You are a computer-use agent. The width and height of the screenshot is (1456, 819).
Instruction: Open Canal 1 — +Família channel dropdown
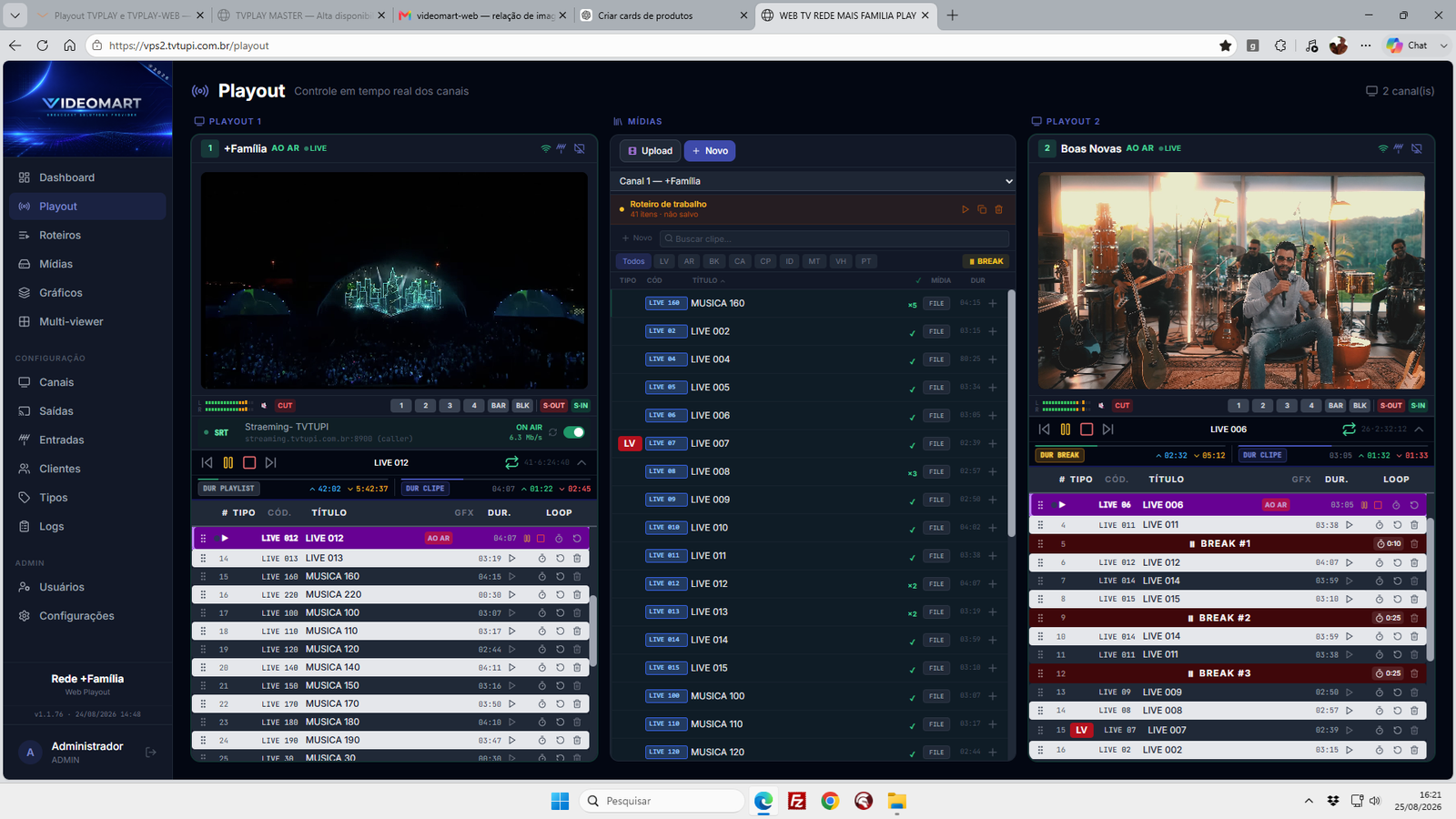point(814,181)
